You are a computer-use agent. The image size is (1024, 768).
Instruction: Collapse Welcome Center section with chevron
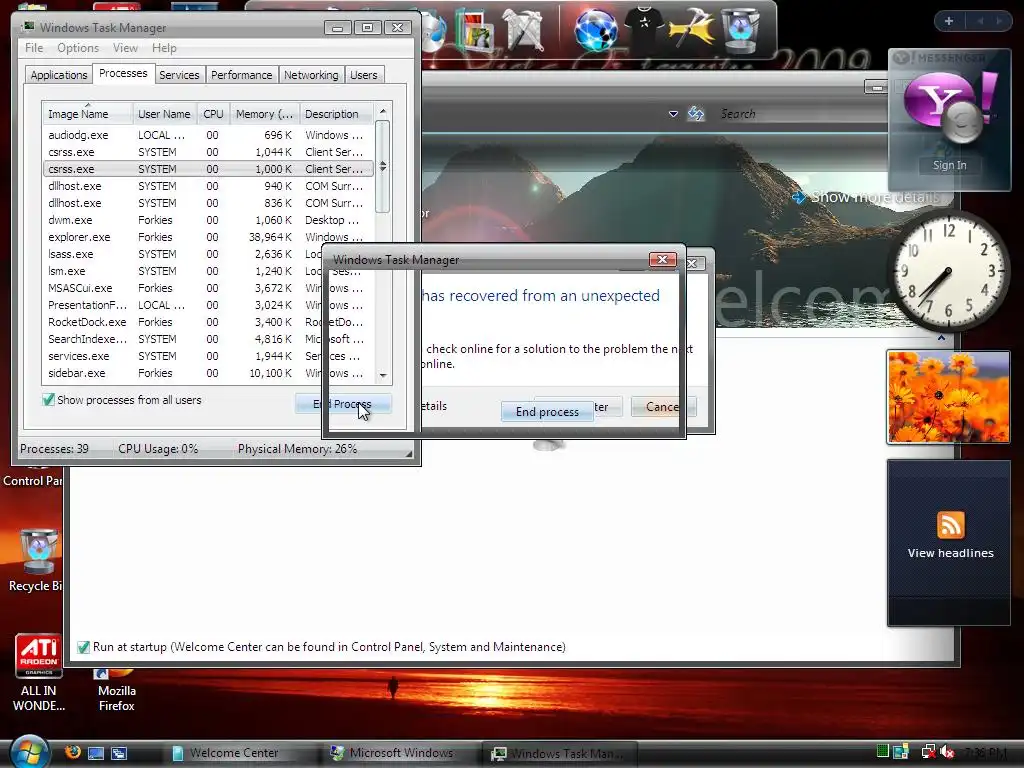(x=941, y=338)
